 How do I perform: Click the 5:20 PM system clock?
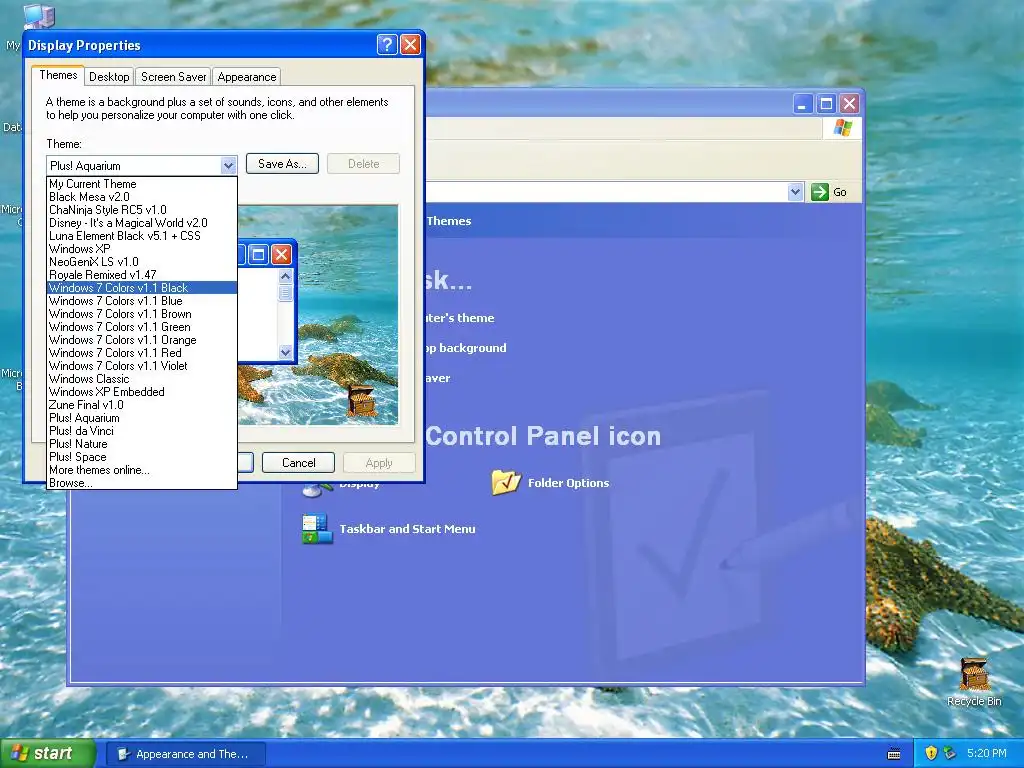point(987,753)
